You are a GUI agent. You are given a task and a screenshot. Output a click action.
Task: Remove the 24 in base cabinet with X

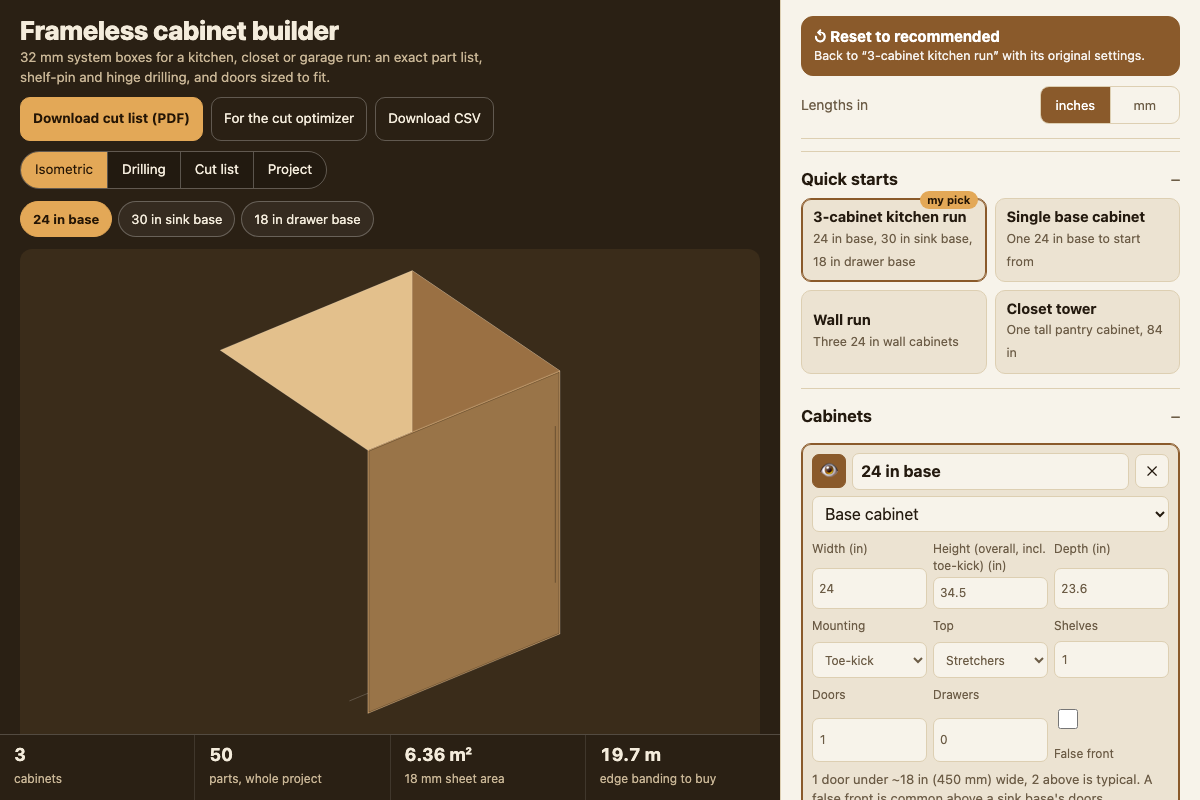click(x=1152, y=471)
